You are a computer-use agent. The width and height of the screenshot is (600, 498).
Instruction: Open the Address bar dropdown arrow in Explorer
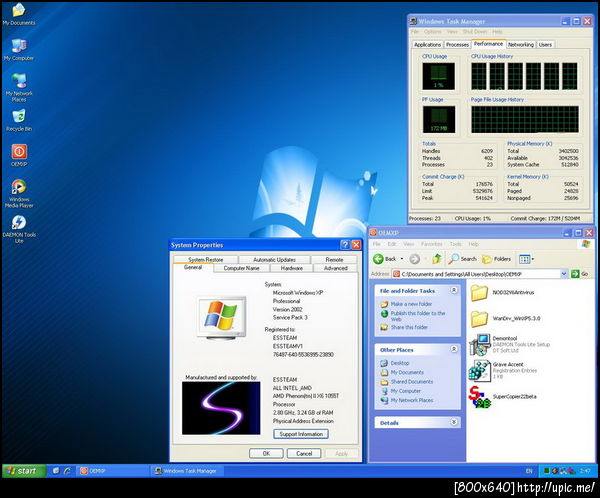coord(564,274)
